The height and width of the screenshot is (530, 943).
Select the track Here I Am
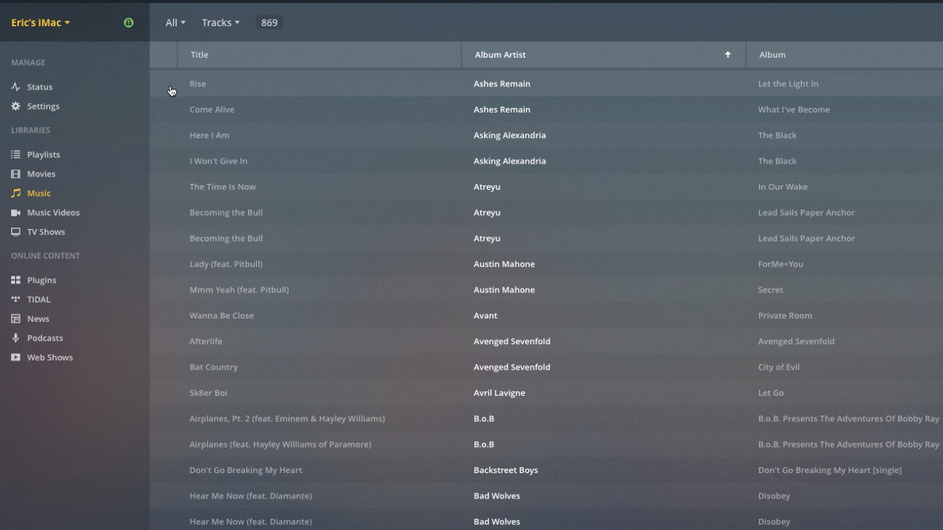pos(209,135)
